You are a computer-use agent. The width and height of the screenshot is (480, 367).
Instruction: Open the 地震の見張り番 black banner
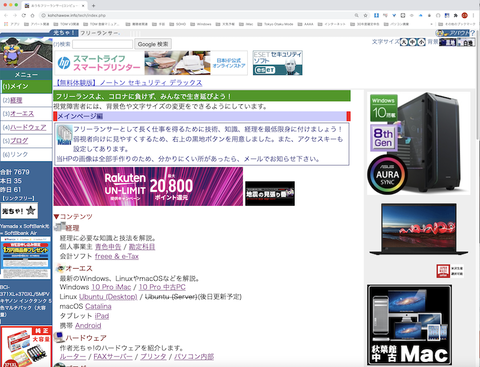pos(270,193)
